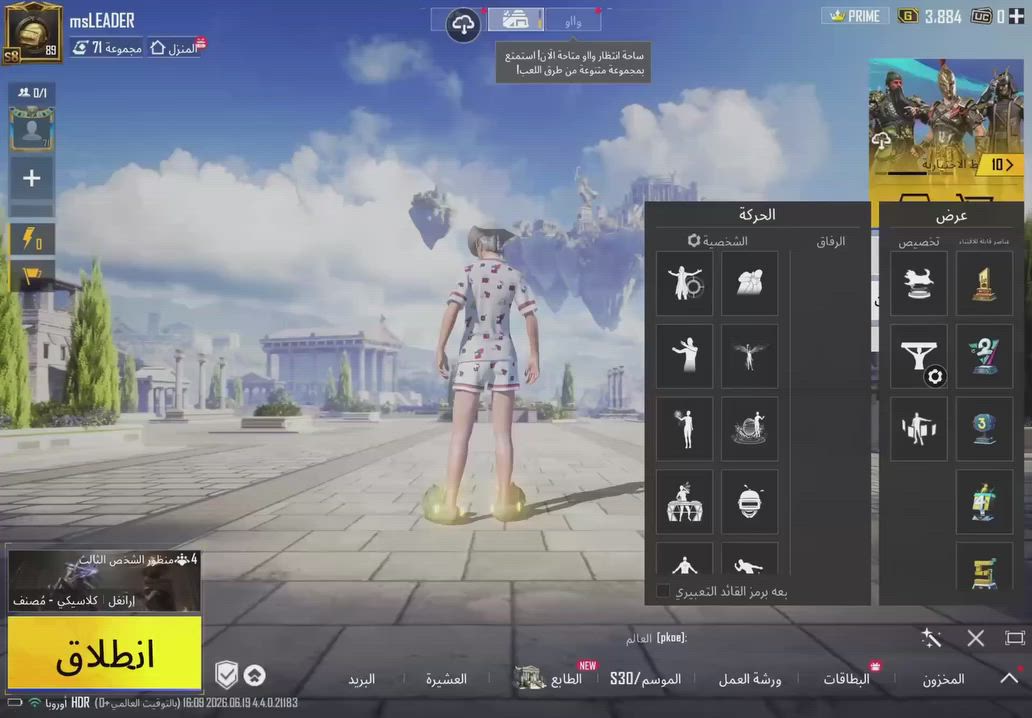Open the teammate slot avatar card

coord(32,128)
